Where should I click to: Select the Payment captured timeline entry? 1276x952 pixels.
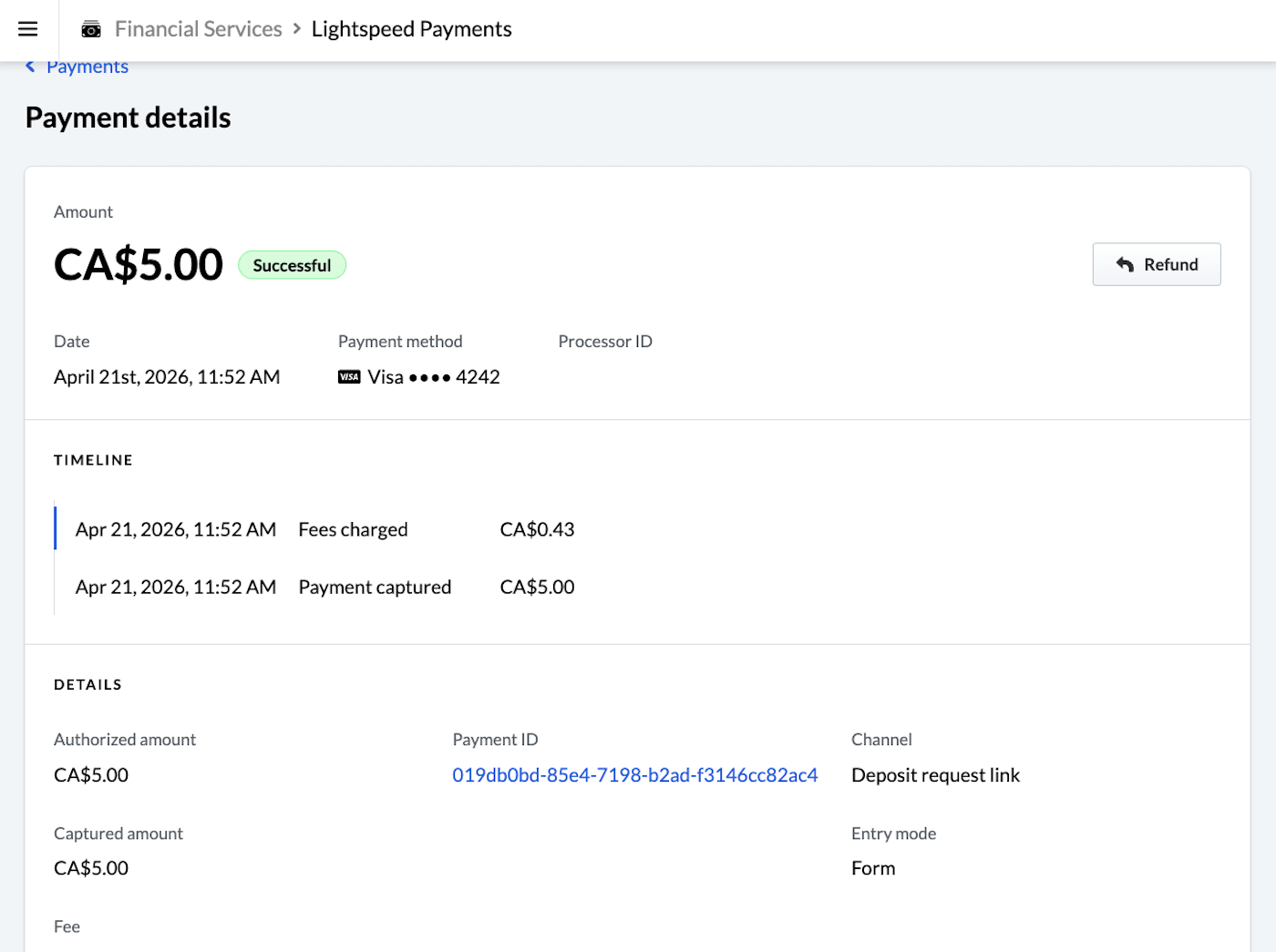point(375,587)
